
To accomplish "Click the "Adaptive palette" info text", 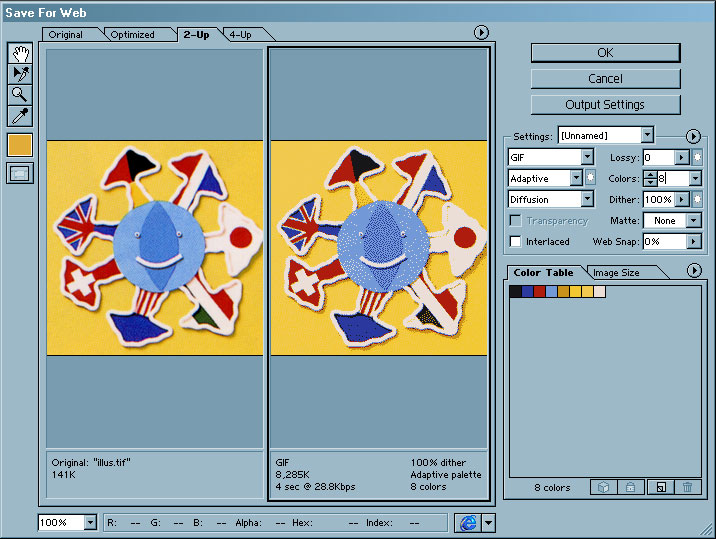I will [446, 475].
